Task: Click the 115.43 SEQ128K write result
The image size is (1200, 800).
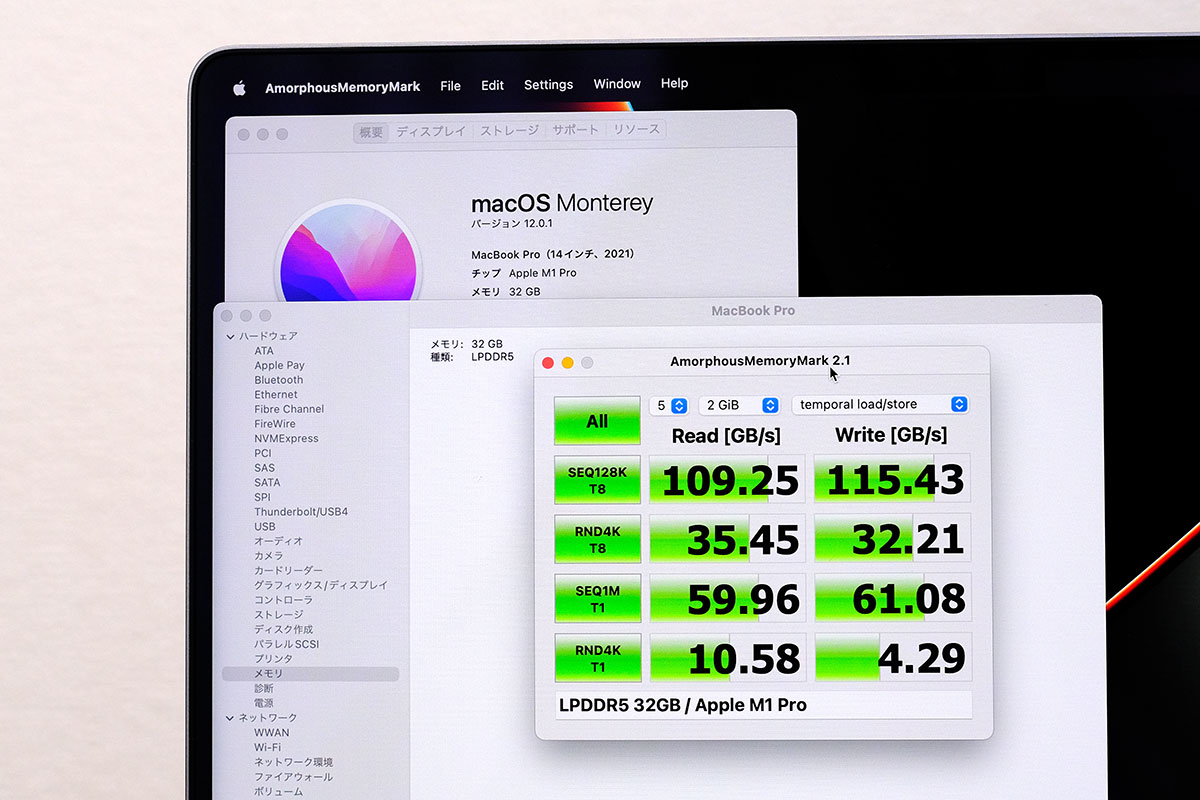Action: 892,479
